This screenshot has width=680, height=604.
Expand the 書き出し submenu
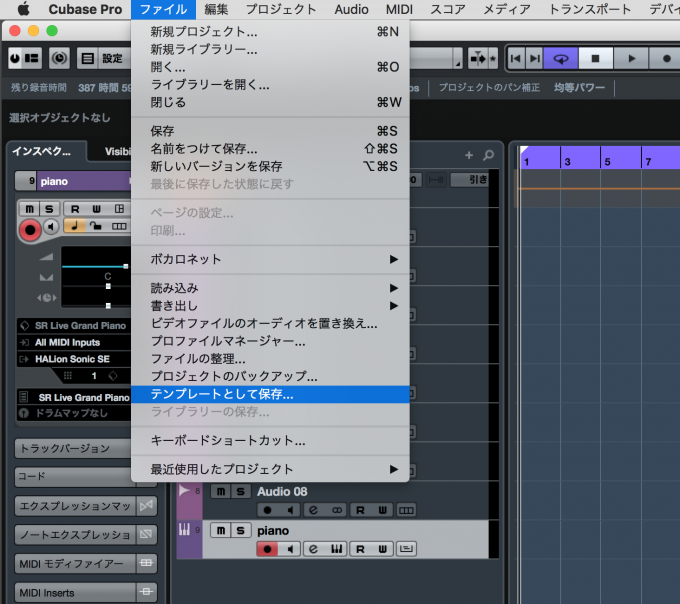[270, 306]
